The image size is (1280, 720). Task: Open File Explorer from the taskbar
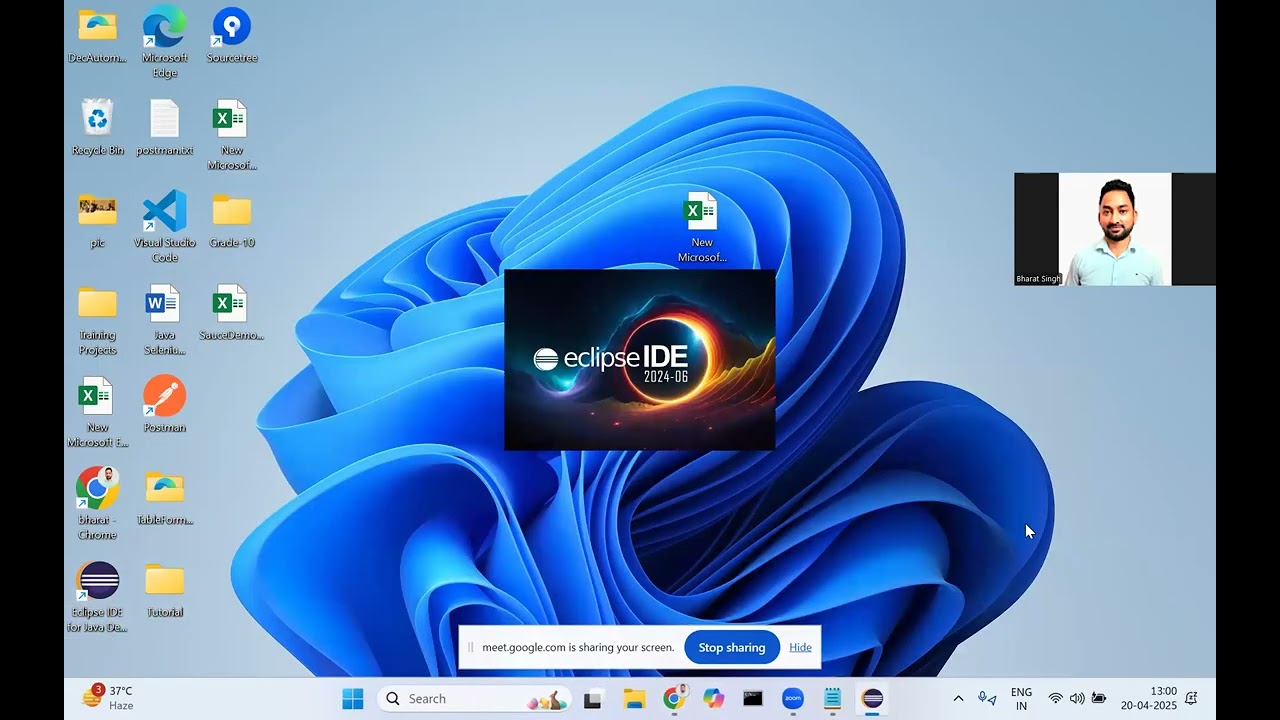(x=634, y=699)
